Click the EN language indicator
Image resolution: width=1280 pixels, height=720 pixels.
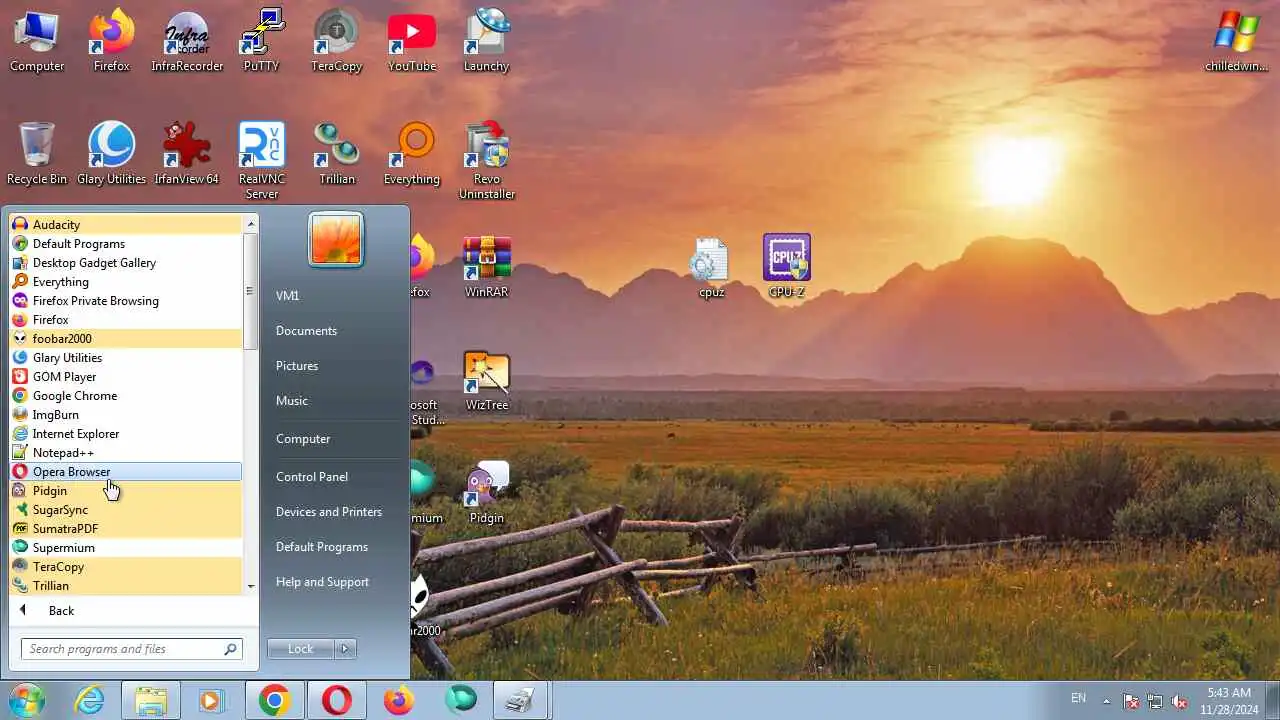point(1078,698)
